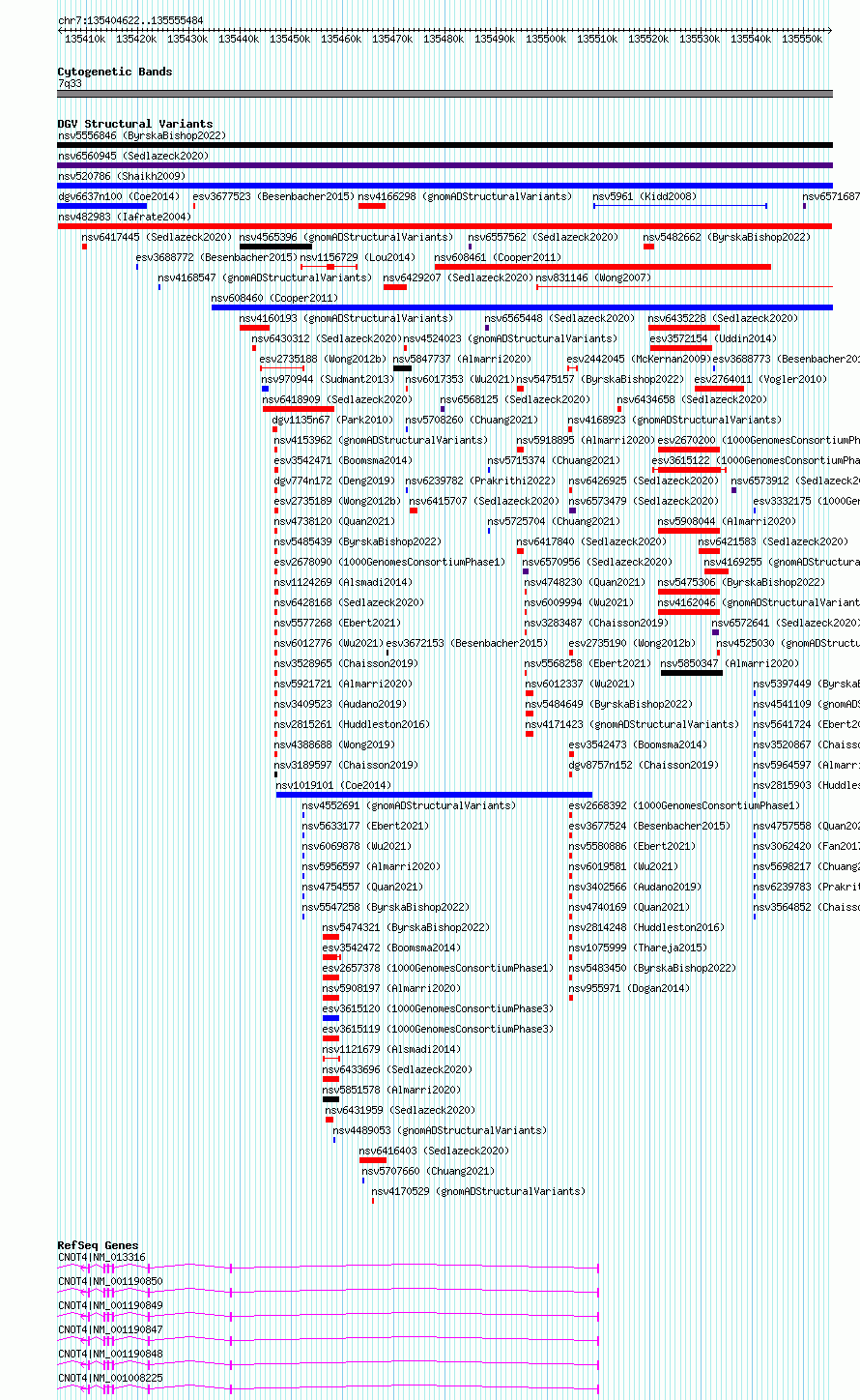Select nsv4738120 (Quan2021) label

[x=334, y=521]
